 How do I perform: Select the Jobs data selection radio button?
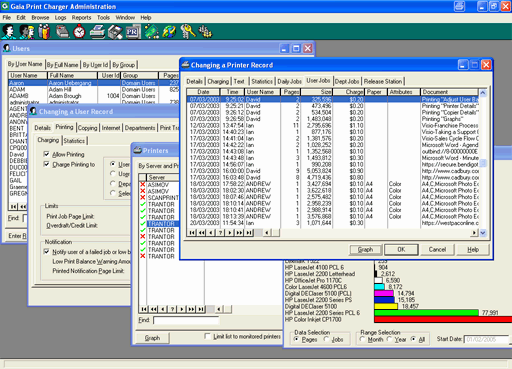327,339
